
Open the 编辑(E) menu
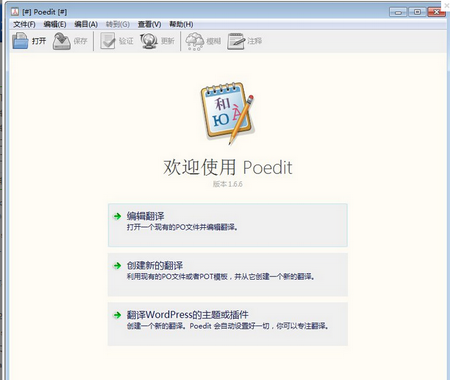tap(55, 24)
